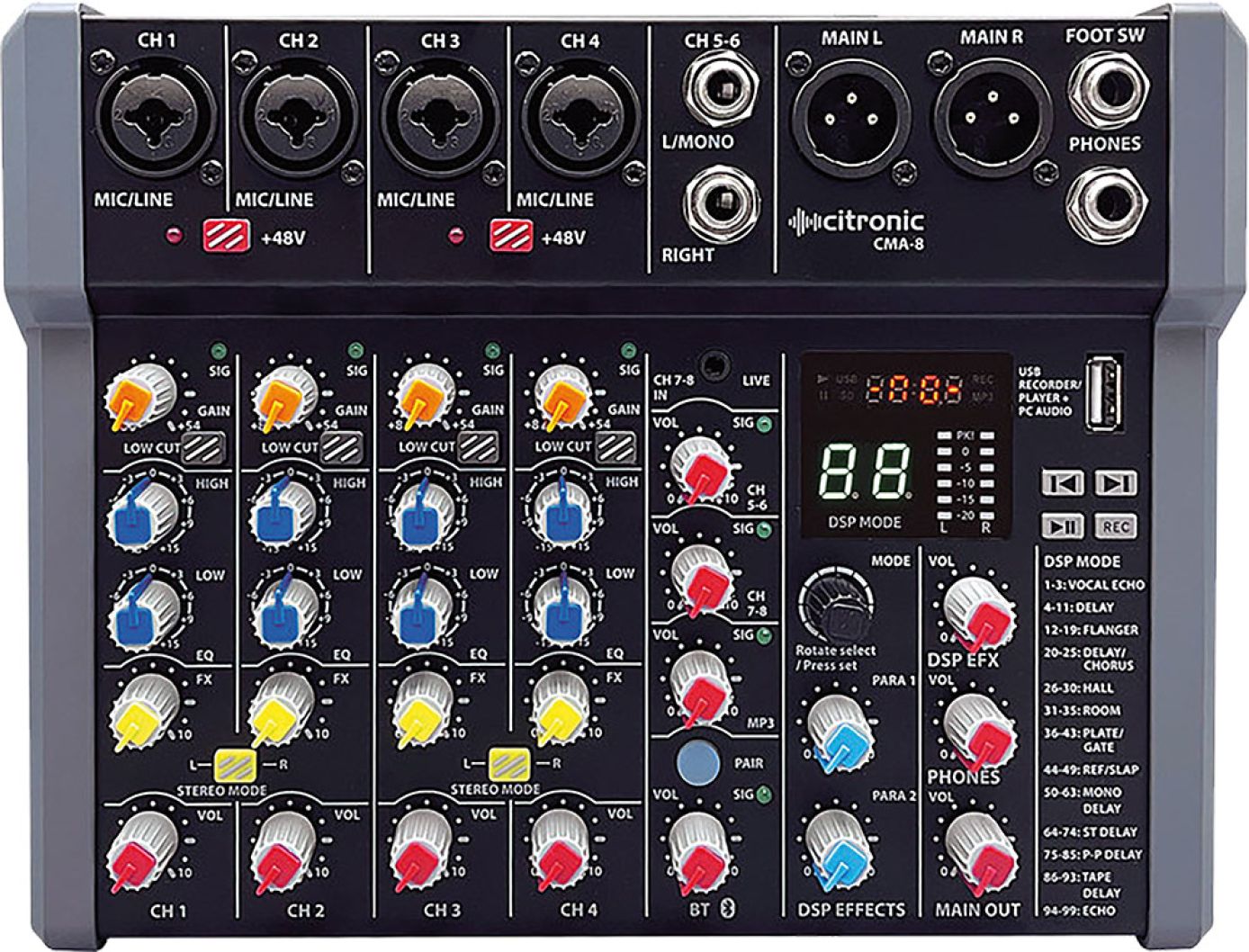Toggle +48V phantom power for CH 3-4
The image size is (1249, 952).
pyautogui.click(x=510, y=237)
